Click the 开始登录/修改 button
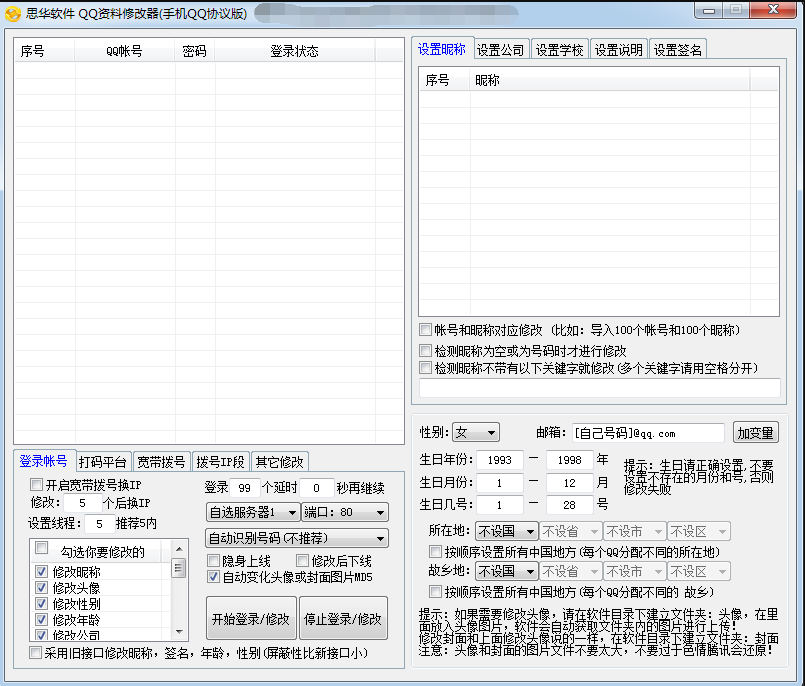This screenshot has width=805, height=686. click(x=251, y=618)
